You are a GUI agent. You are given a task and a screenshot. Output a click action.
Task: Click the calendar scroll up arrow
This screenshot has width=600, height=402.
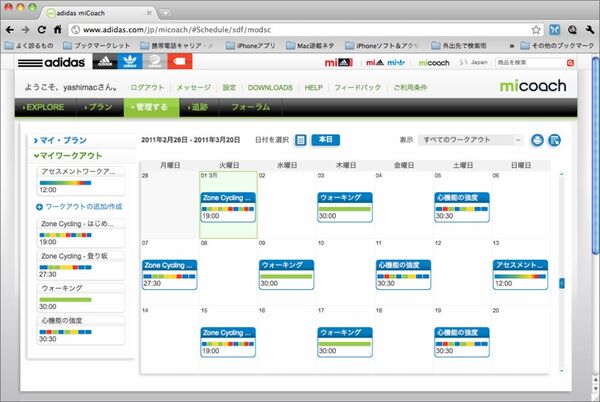562,174
